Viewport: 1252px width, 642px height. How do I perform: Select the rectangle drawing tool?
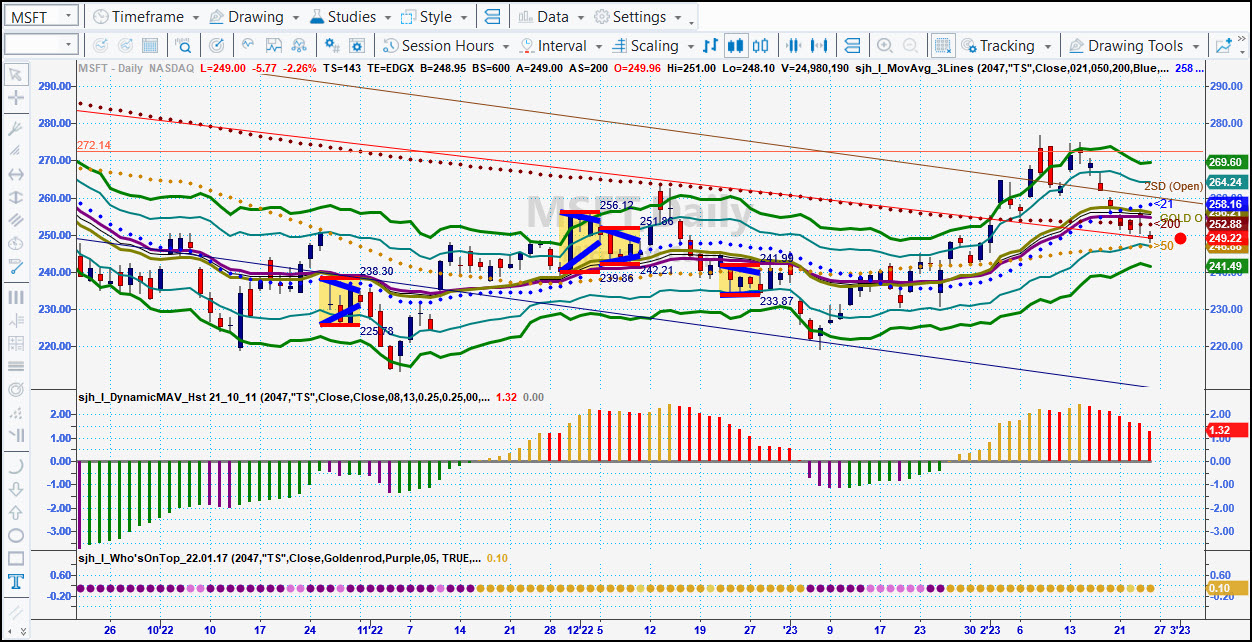tap(16, 558)
